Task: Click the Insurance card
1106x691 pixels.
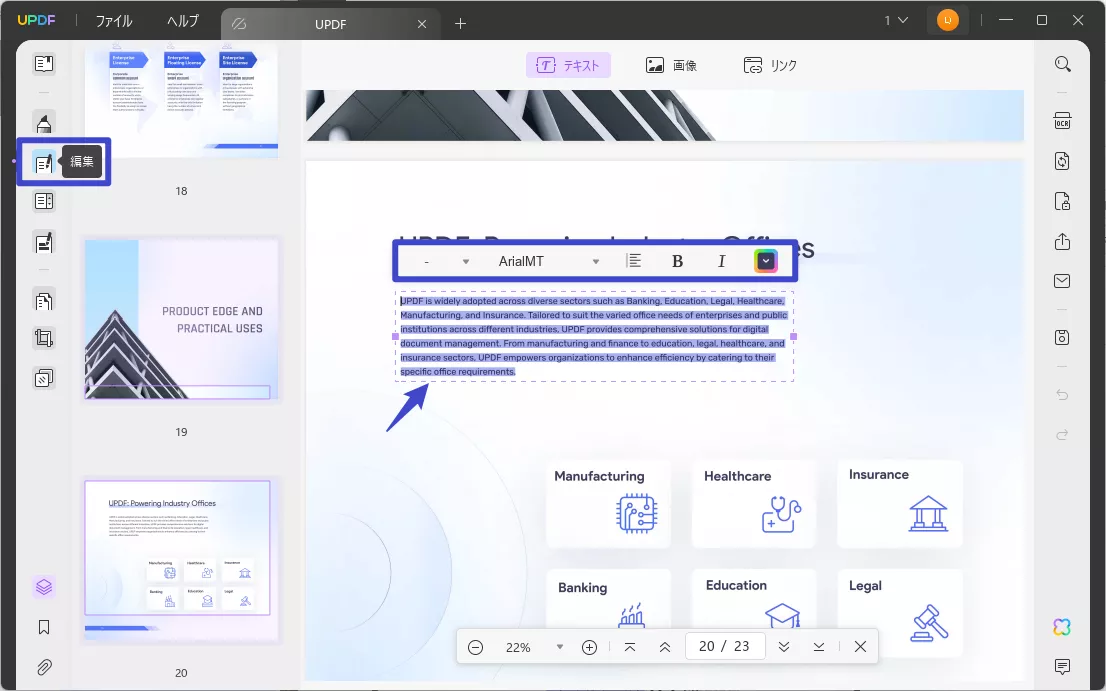Action: (899, 503)
